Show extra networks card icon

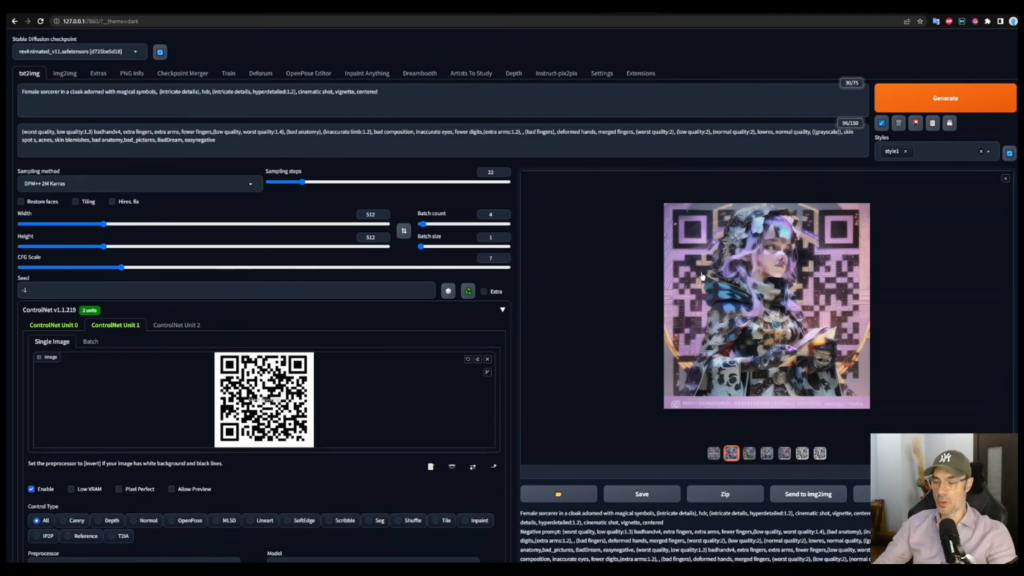(916, 123)
